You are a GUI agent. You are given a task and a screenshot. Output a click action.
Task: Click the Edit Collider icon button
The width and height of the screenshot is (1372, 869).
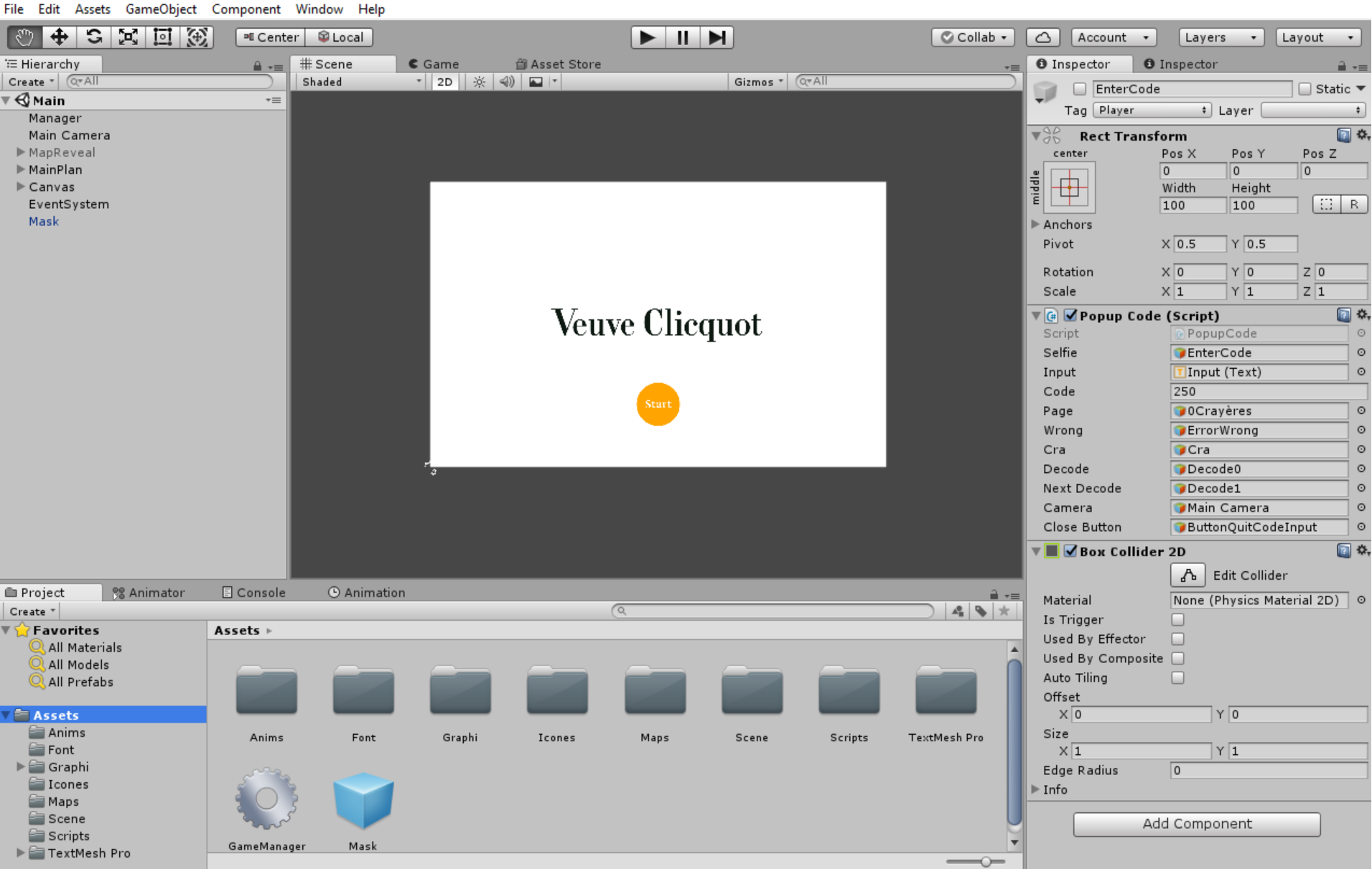[x=1187, y=575]
